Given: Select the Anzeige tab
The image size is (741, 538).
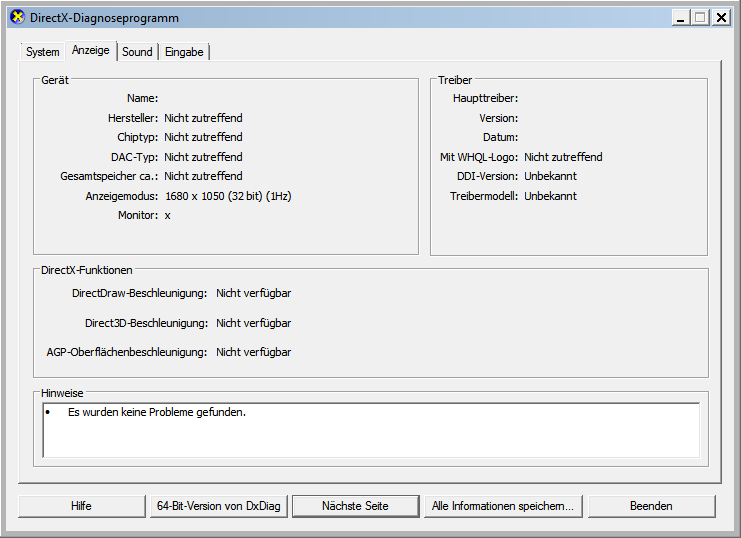Looking at the screenshot, I should pyautogui.click(x=91, y=50).
